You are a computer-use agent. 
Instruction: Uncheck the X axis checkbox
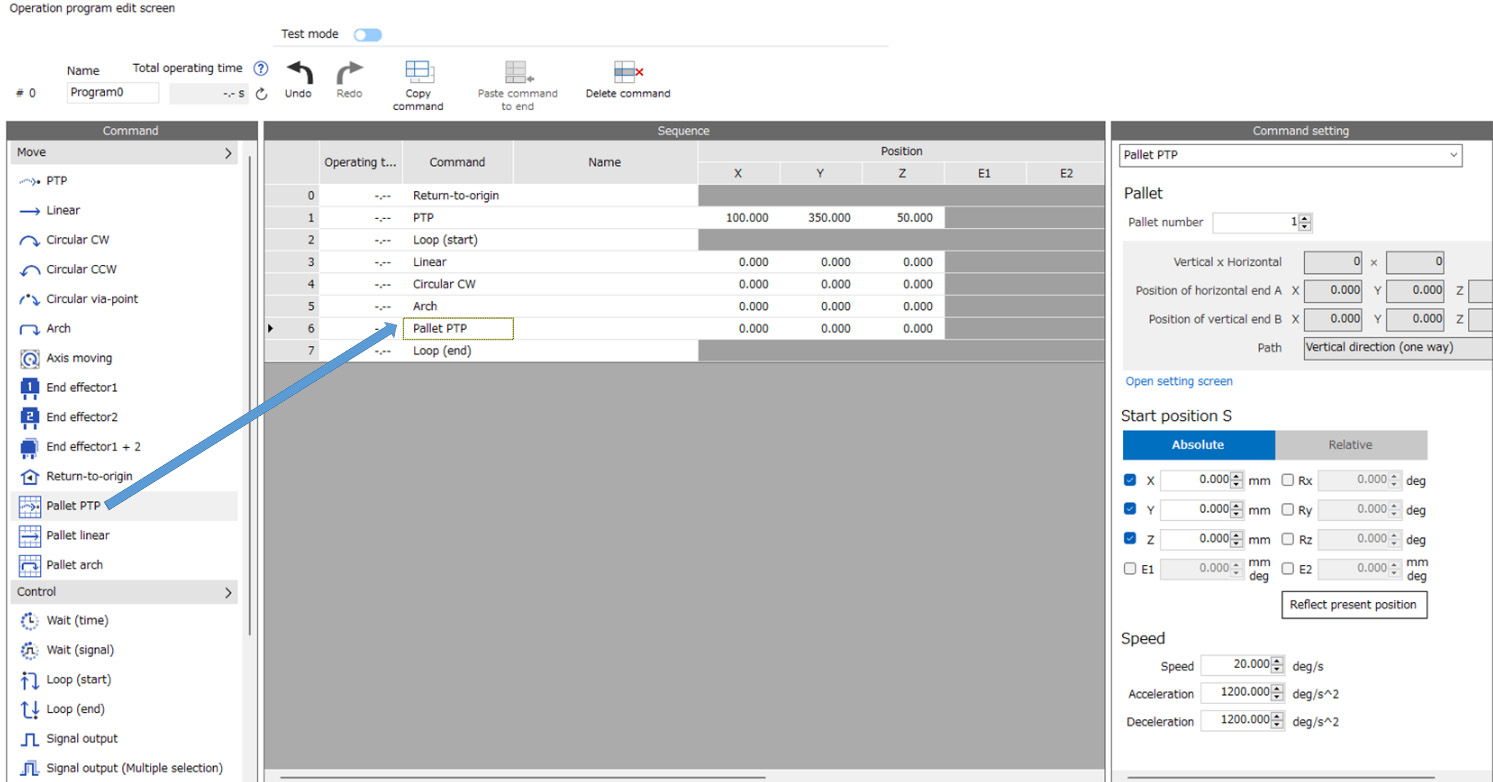tap(1130, 480)
